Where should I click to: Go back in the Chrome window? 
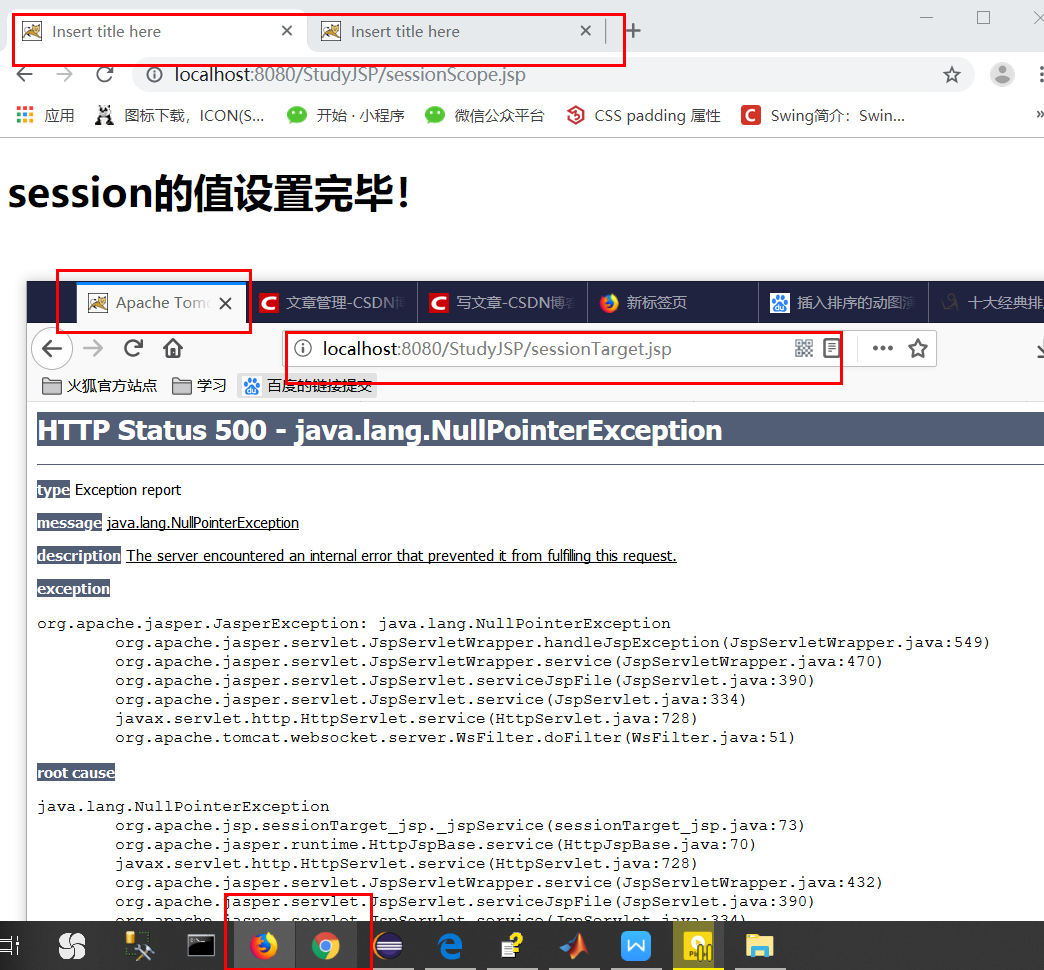pos(25,75)
